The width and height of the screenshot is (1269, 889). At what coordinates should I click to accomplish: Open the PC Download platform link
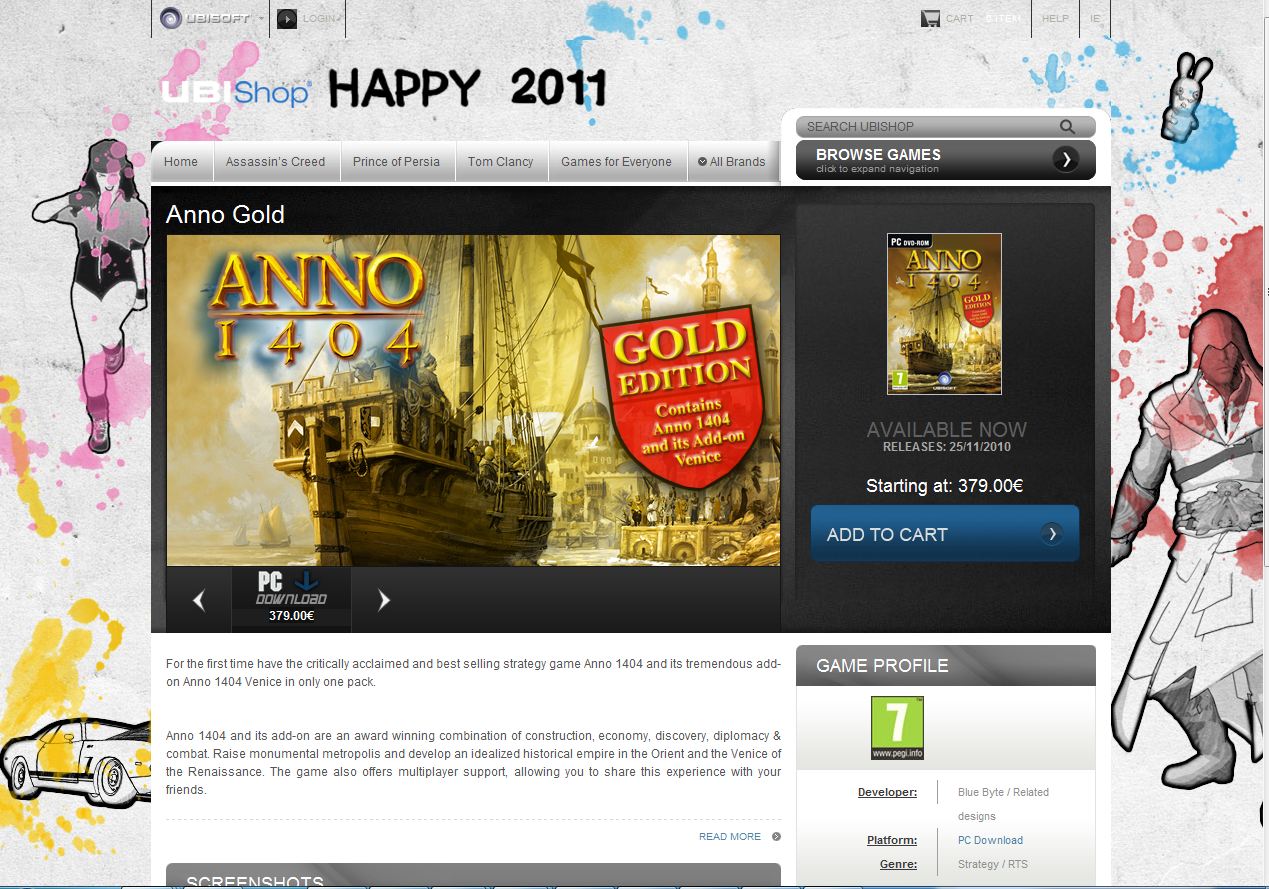coord(990,841)
